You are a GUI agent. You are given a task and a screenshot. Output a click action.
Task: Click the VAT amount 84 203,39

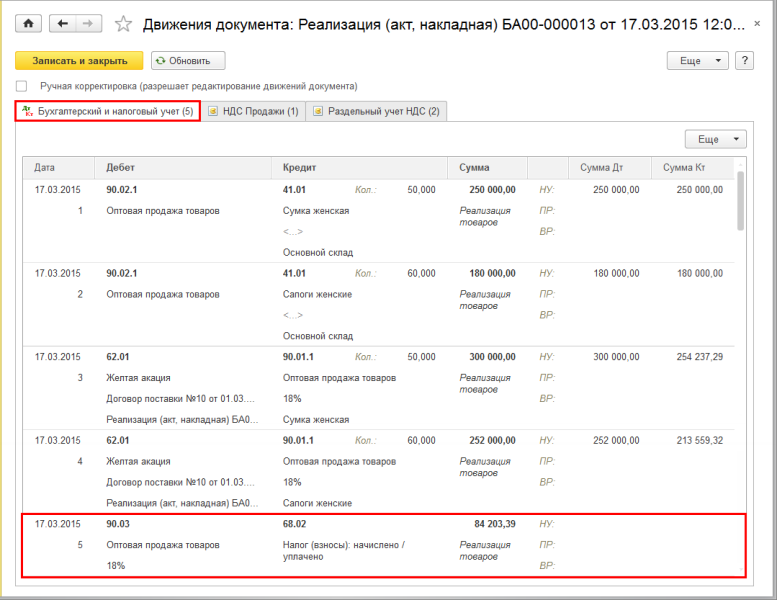point(495,524)
